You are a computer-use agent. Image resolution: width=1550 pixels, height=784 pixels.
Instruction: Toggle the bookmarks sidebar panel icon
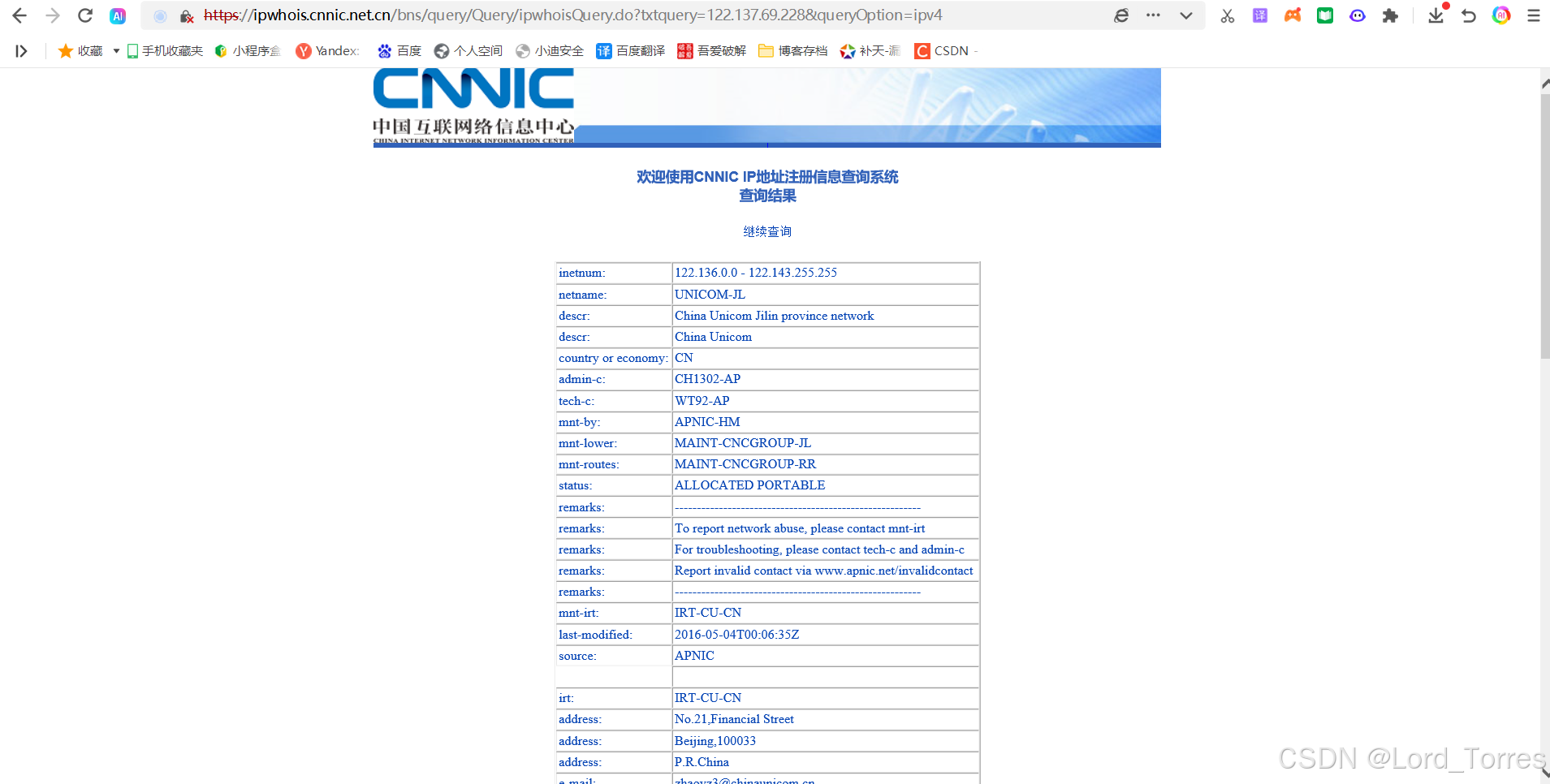tap(22, 51)
